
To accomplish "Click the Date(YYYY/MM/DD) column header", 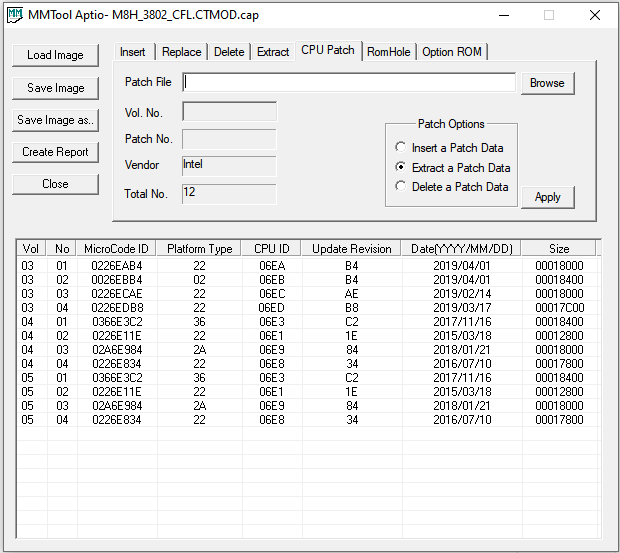I will tap(461, 249).
